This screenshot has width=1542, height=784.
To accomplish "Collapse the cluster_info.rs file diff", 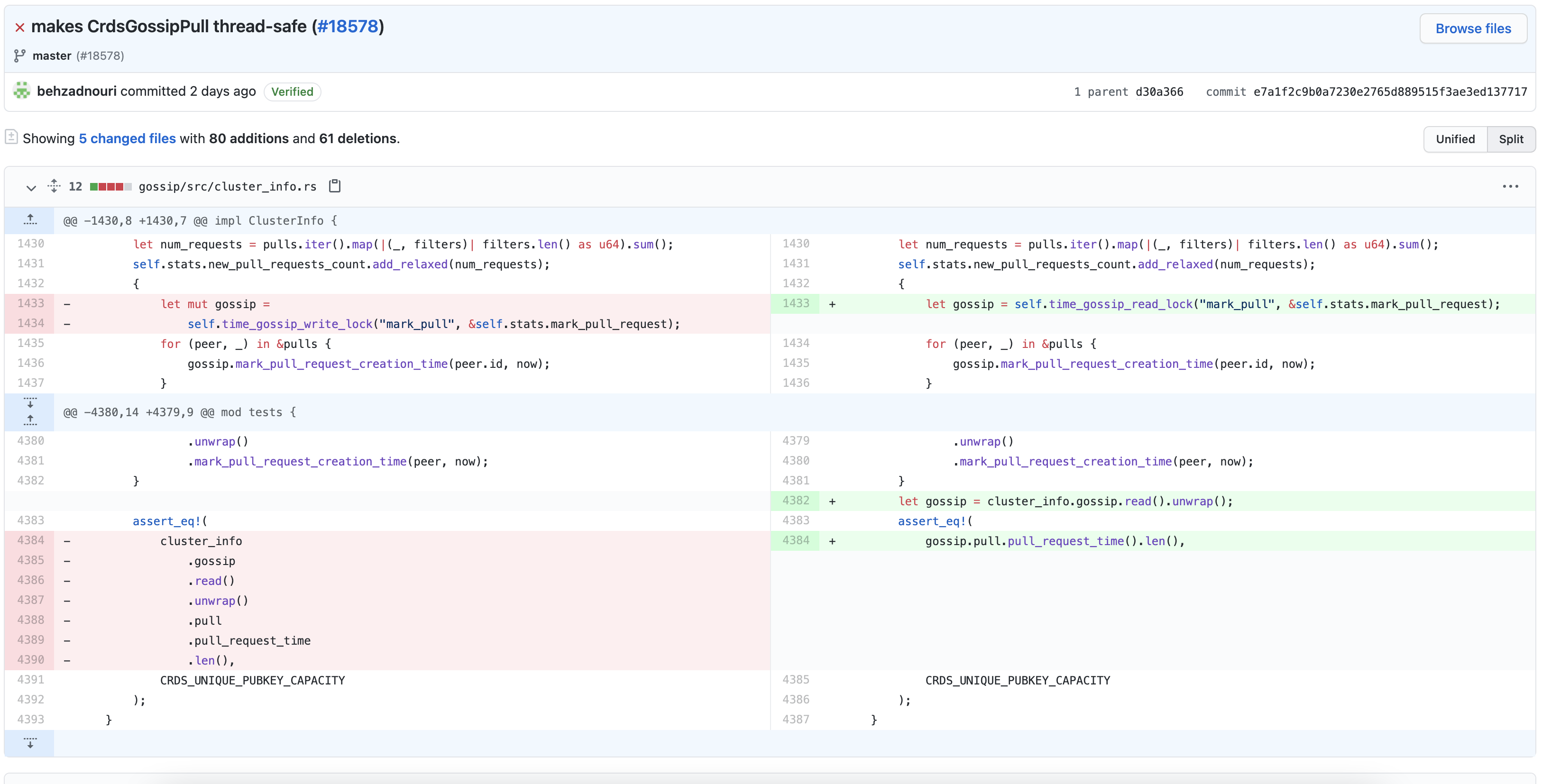I will [31, 187].
